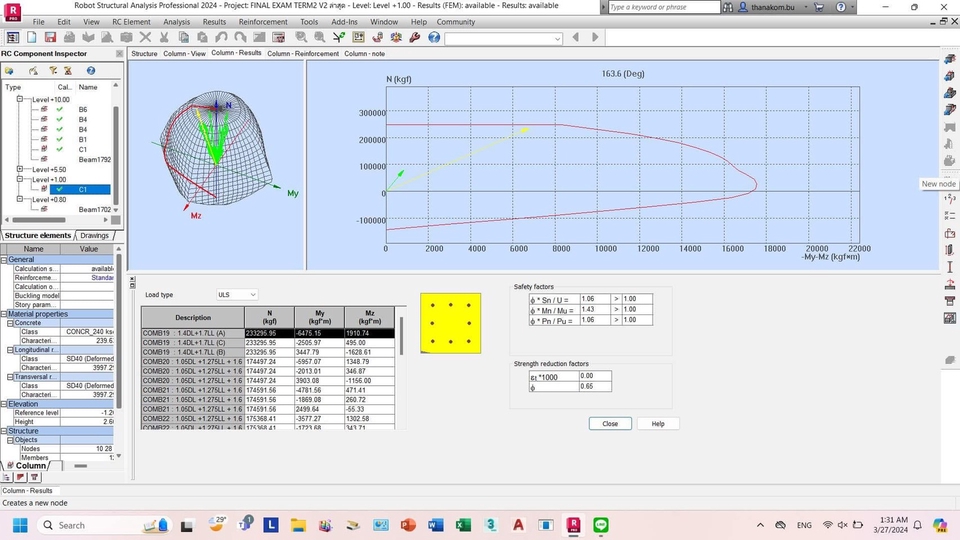Click the zoom magnifier icon in the toolbar
This screenshot has height=540, width=960.
(x=301, y=37)
